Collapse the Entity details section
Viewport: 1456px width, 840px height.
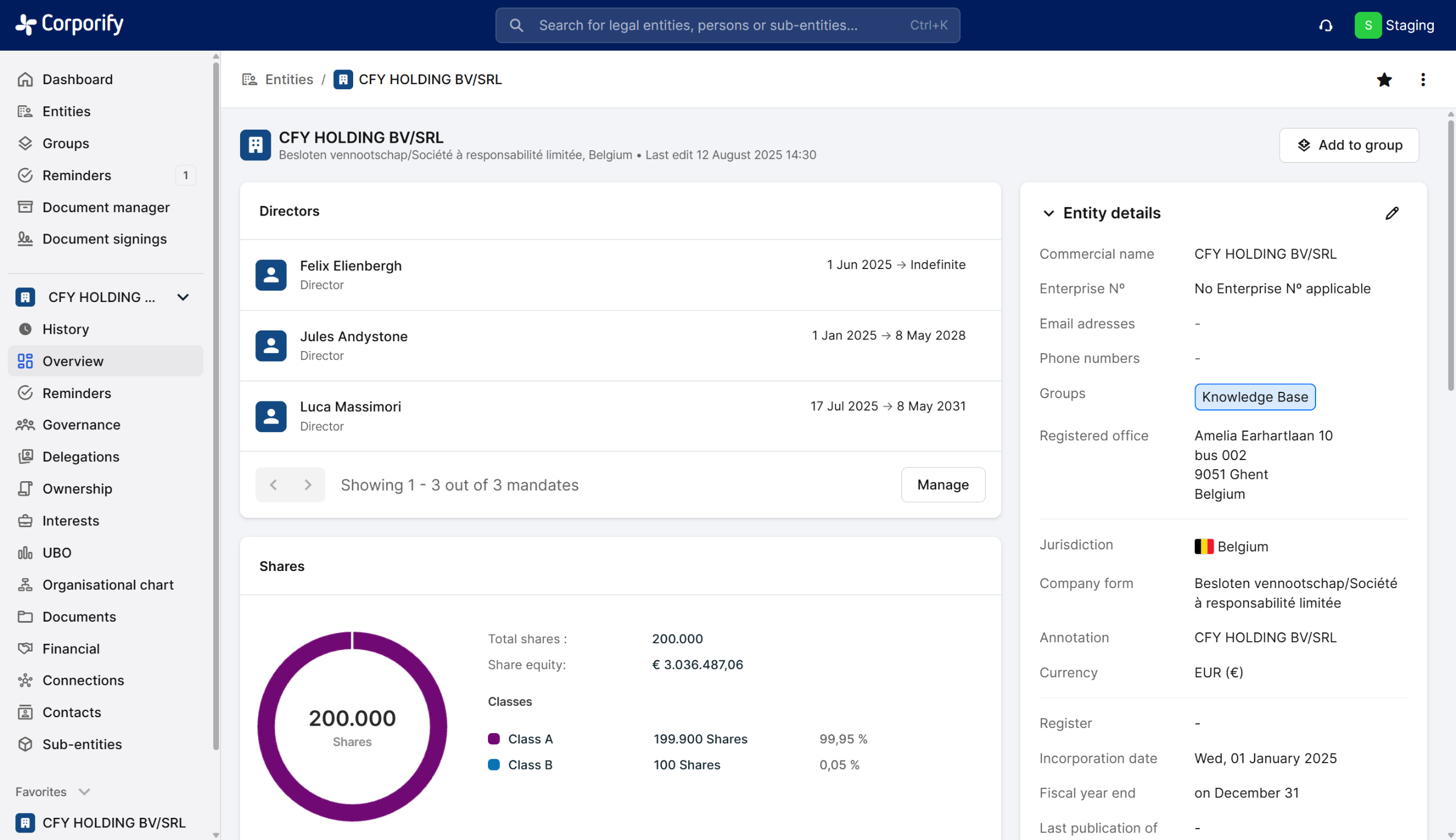coord(1048,213)
